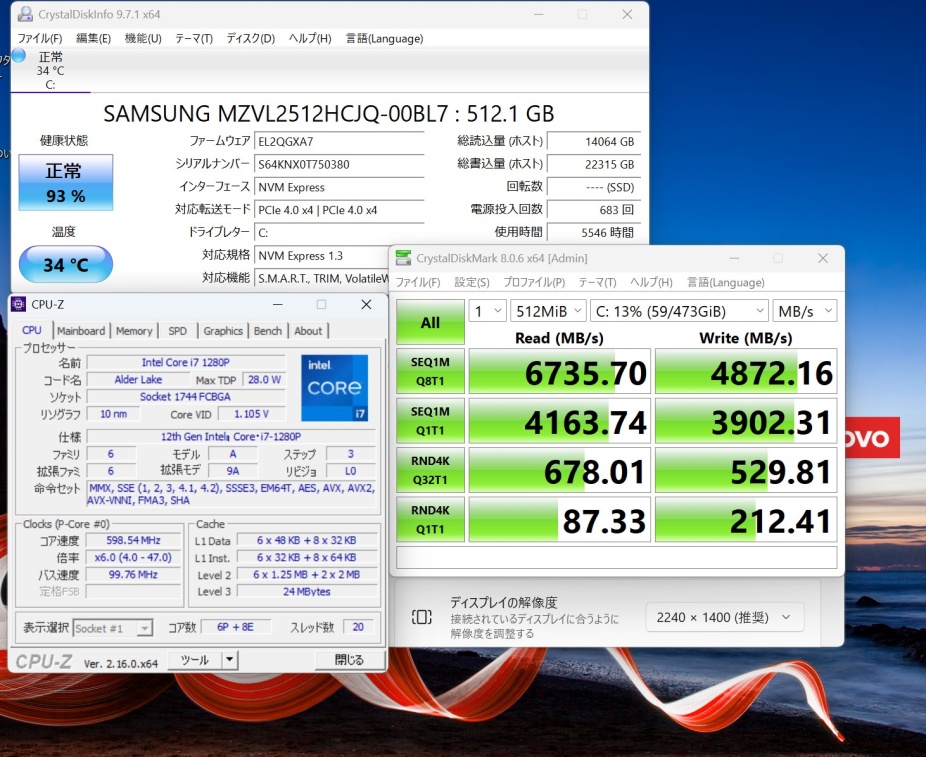Click the 34 °C temperature button

coord(66,265)
